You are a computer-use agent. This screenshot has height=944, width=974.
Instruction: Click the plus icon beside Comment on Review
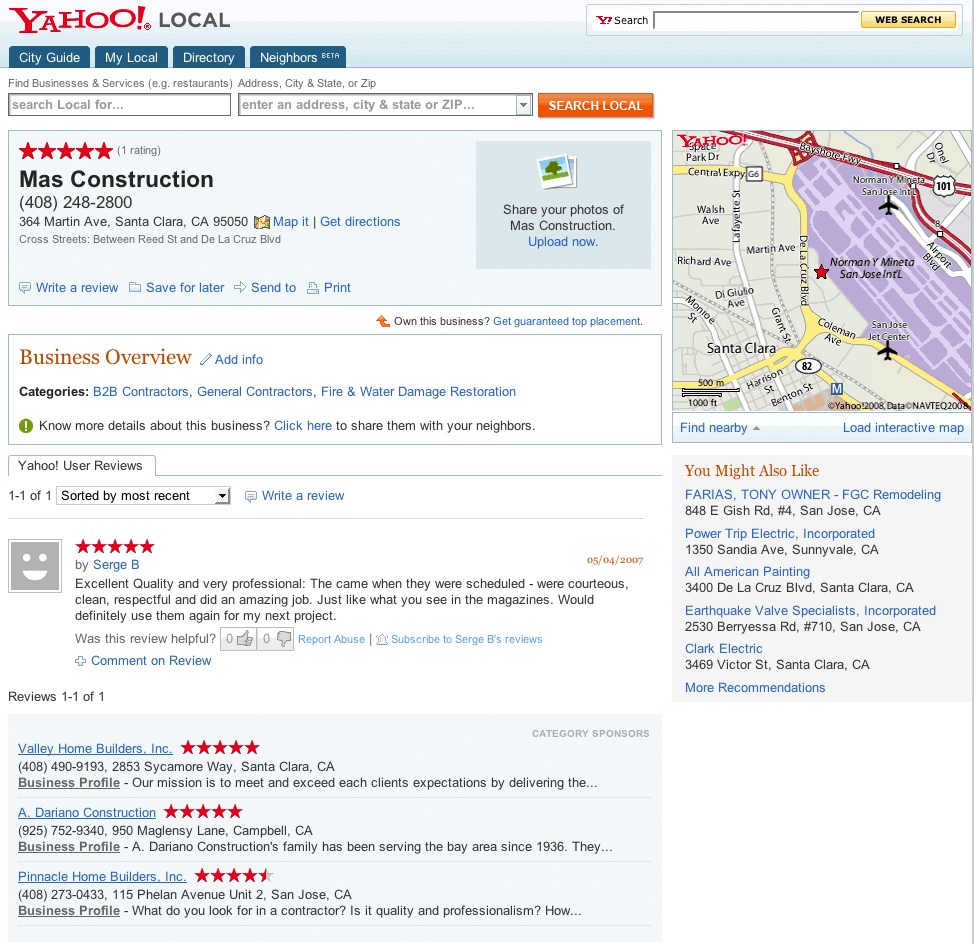point(81,661)
